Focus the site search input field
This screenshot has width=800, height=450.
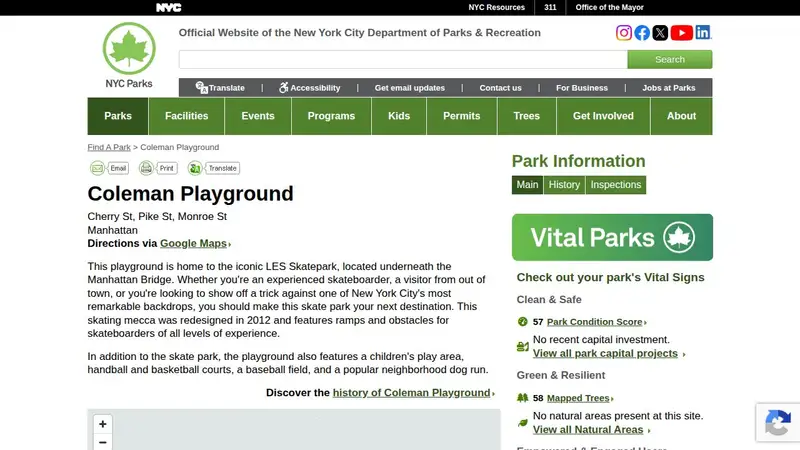(x=403, y=59)
